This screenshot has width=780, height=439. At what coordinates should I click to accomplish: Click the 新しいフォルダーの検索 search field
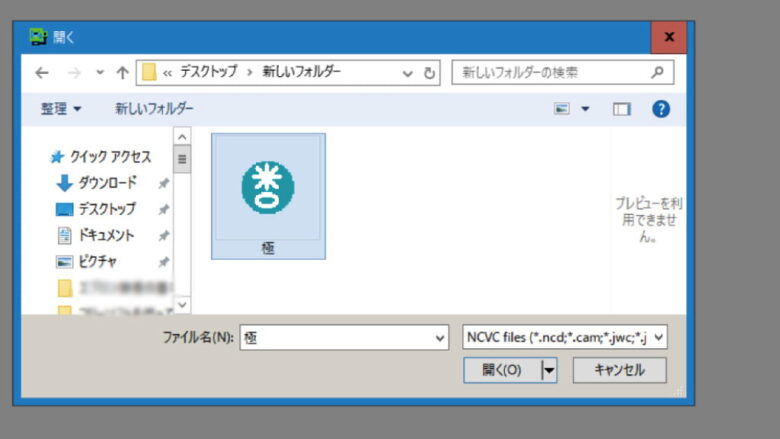[563, 73]
